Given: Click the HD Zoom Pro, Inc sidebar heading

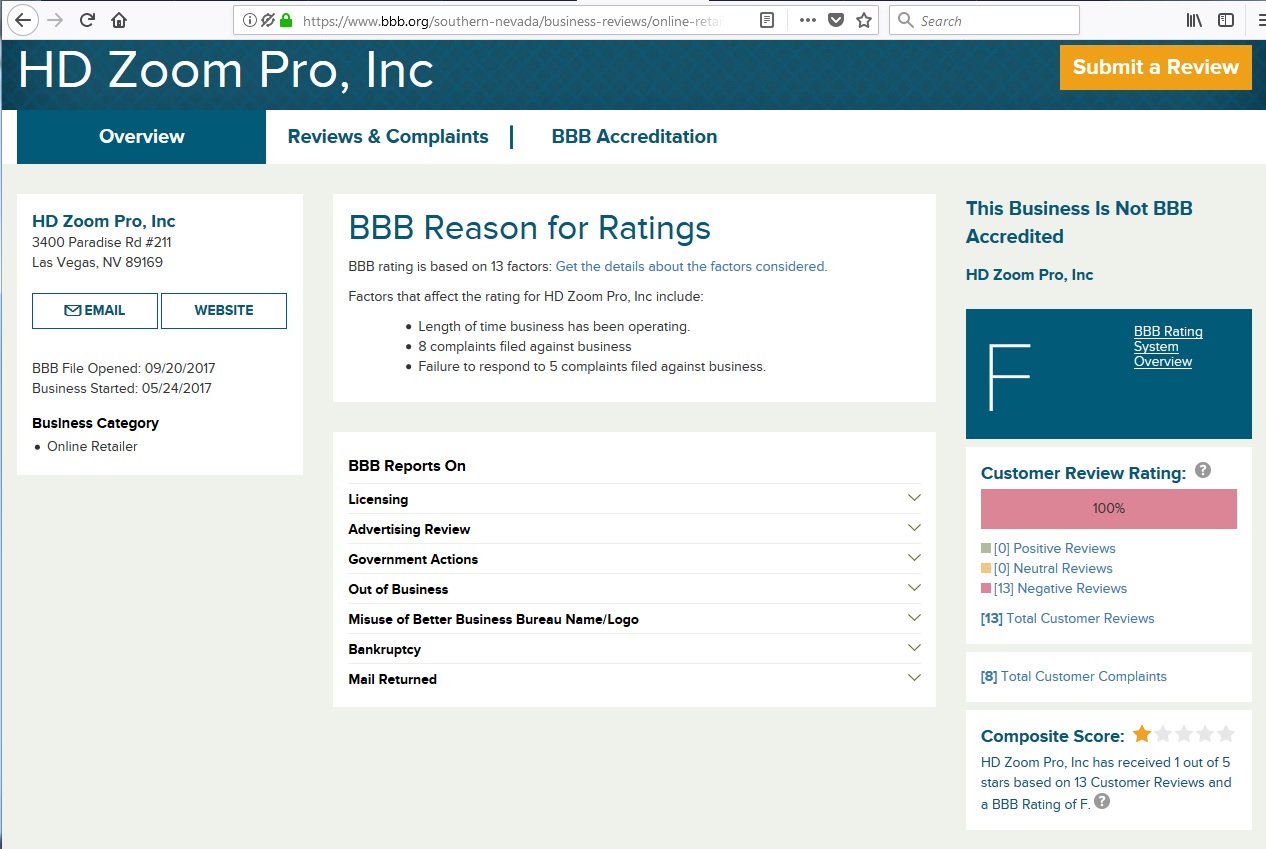Looking at the screenshot, I should pyautogui.click(x=104, y=221).
